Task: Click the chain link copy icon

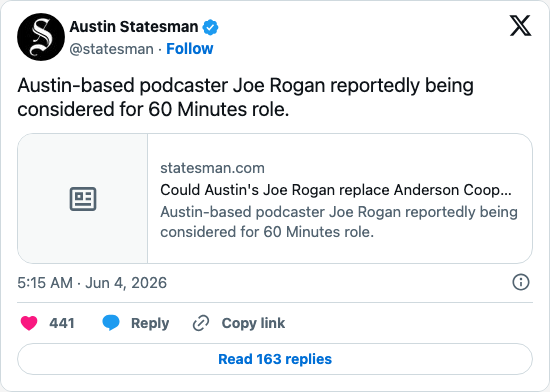Action: coord(201,323)
